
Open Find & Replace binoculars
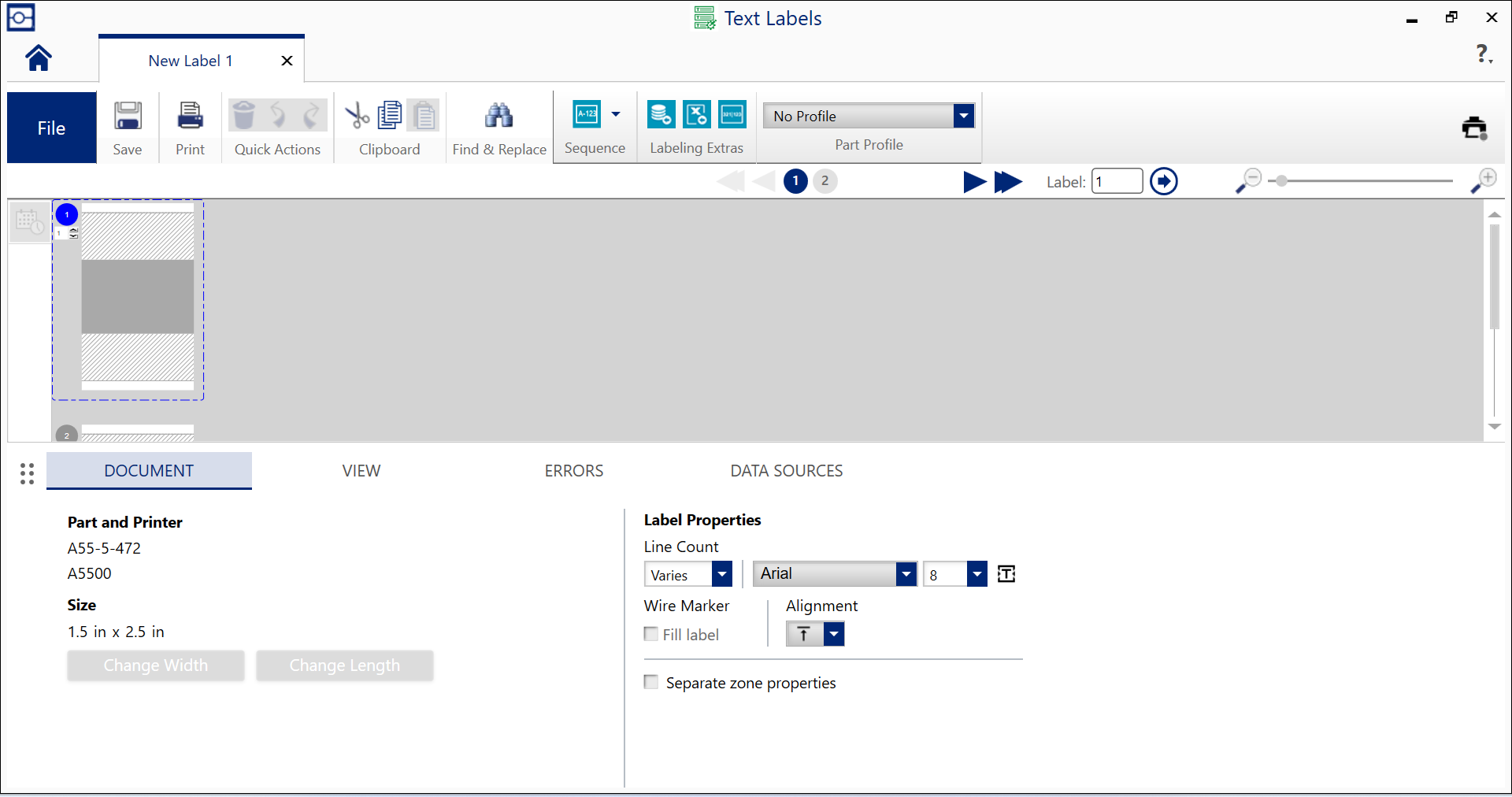(x=498, y=116)
